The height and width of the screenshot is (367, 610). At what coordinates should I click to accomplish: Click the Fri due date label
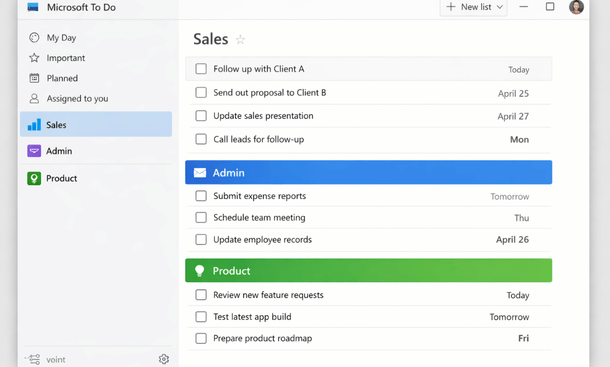523,338
